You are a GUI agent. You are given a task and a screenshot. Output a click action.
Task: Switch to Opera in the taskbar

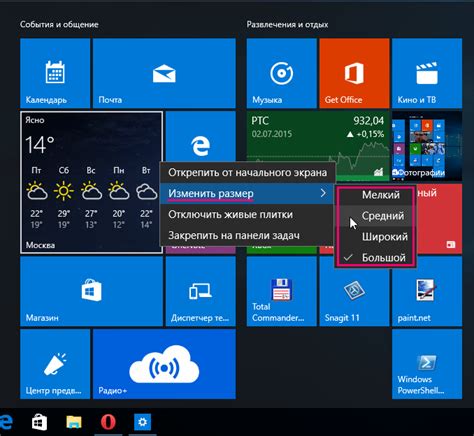108,422
